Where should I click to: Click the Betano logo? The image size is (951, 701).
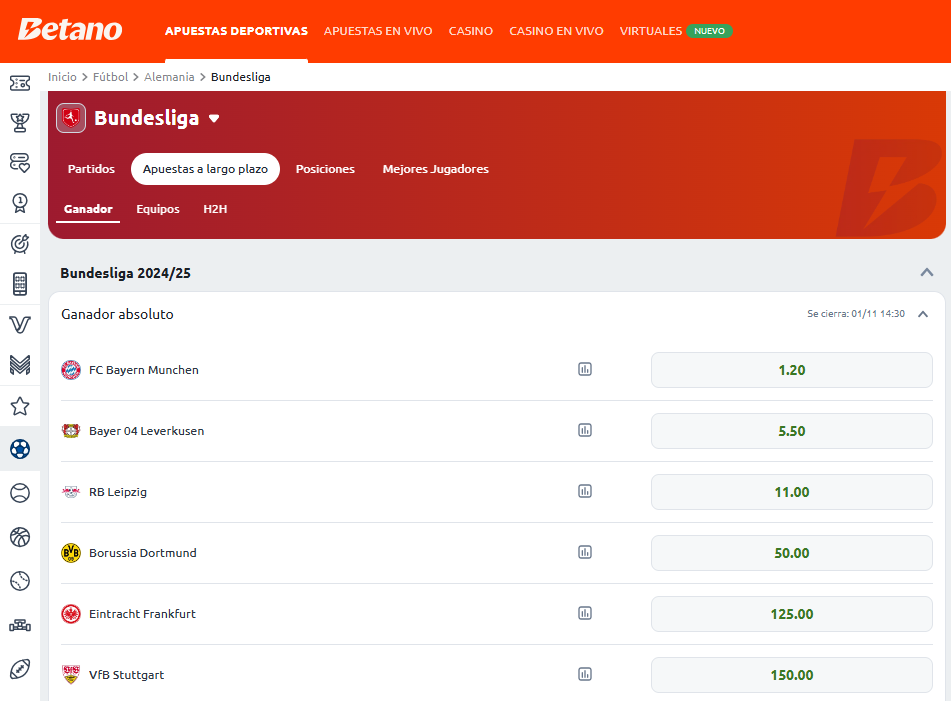(70, 30)
